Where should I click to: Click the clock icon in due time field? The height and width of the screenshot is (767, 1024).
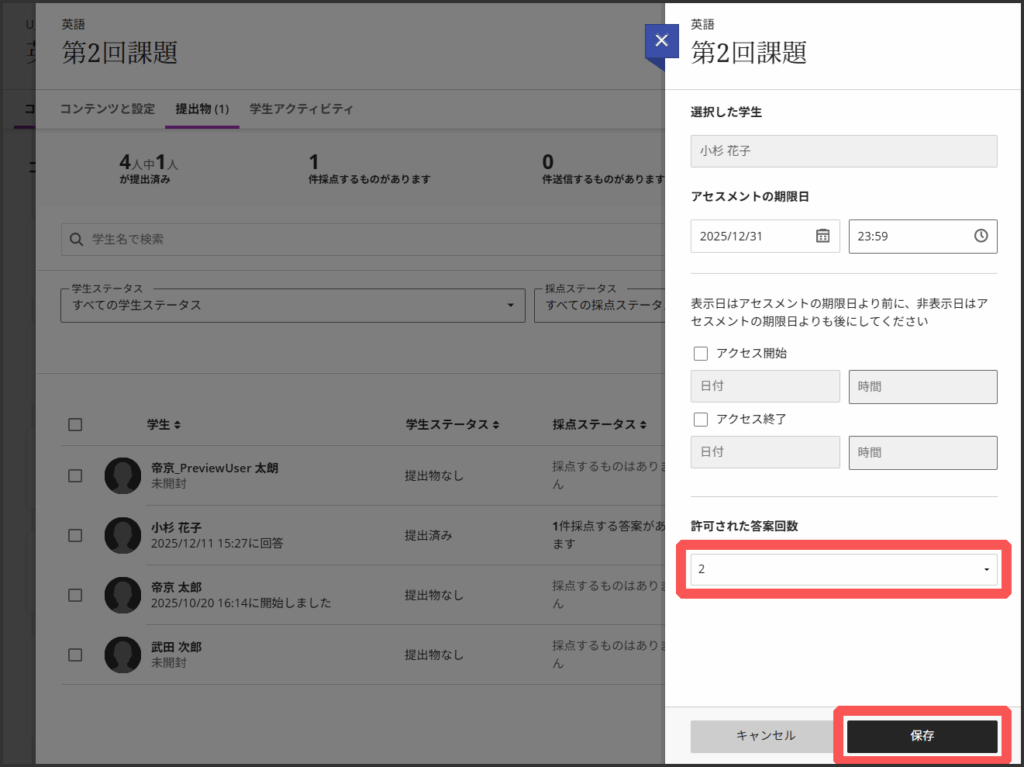[980, 236]
